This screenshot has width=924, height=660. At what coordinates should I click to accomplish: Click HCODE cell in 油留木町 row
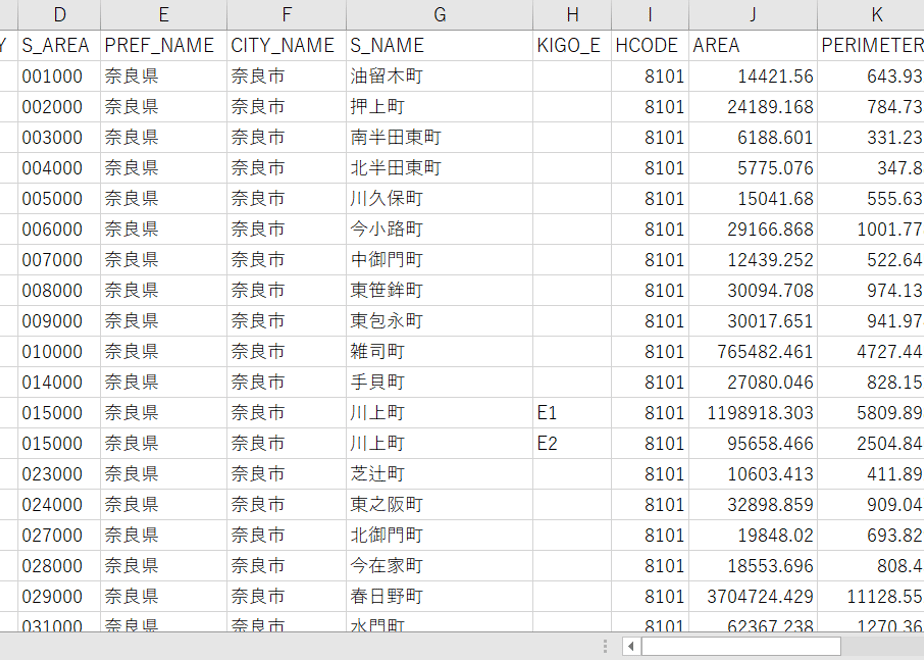(x=650, y=76)
